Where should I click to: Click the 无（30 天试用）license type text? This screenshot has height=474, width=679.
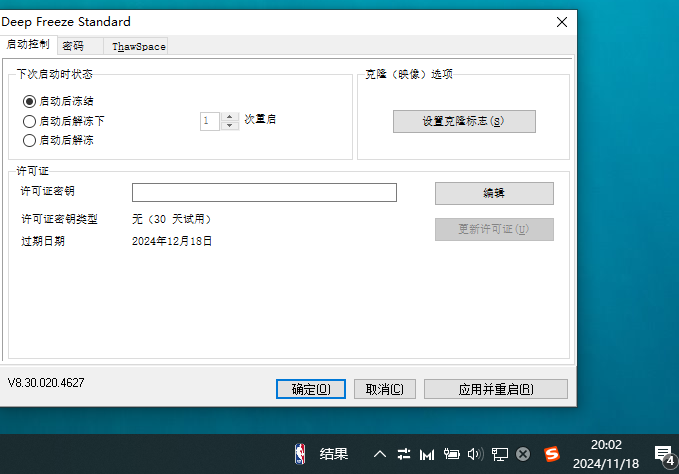171,219
